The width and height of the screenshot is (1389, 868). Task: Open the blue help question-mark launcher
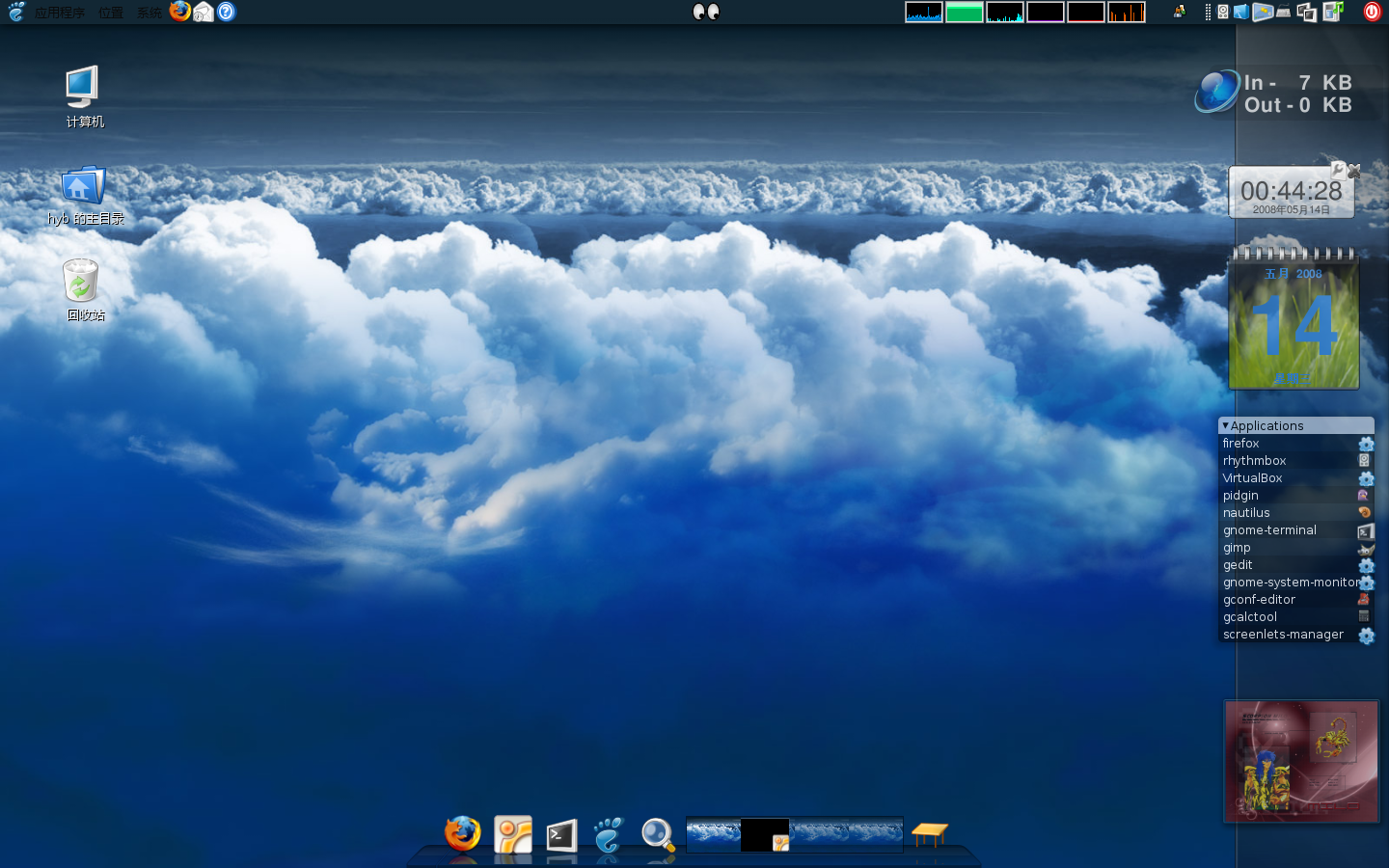tap(226, 12)
